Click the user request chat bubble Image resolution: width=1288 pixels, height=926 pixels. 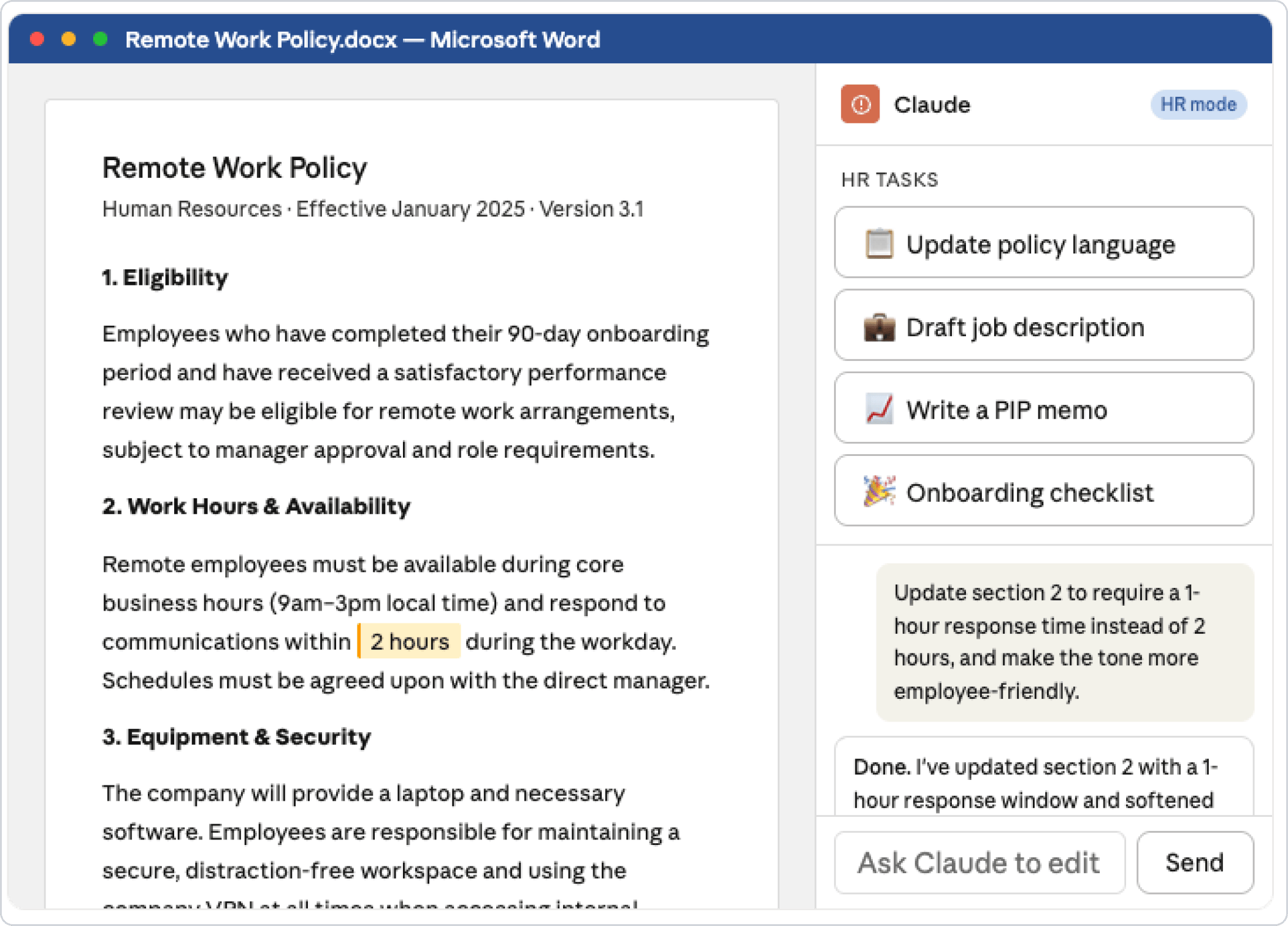click(1064, 642)
